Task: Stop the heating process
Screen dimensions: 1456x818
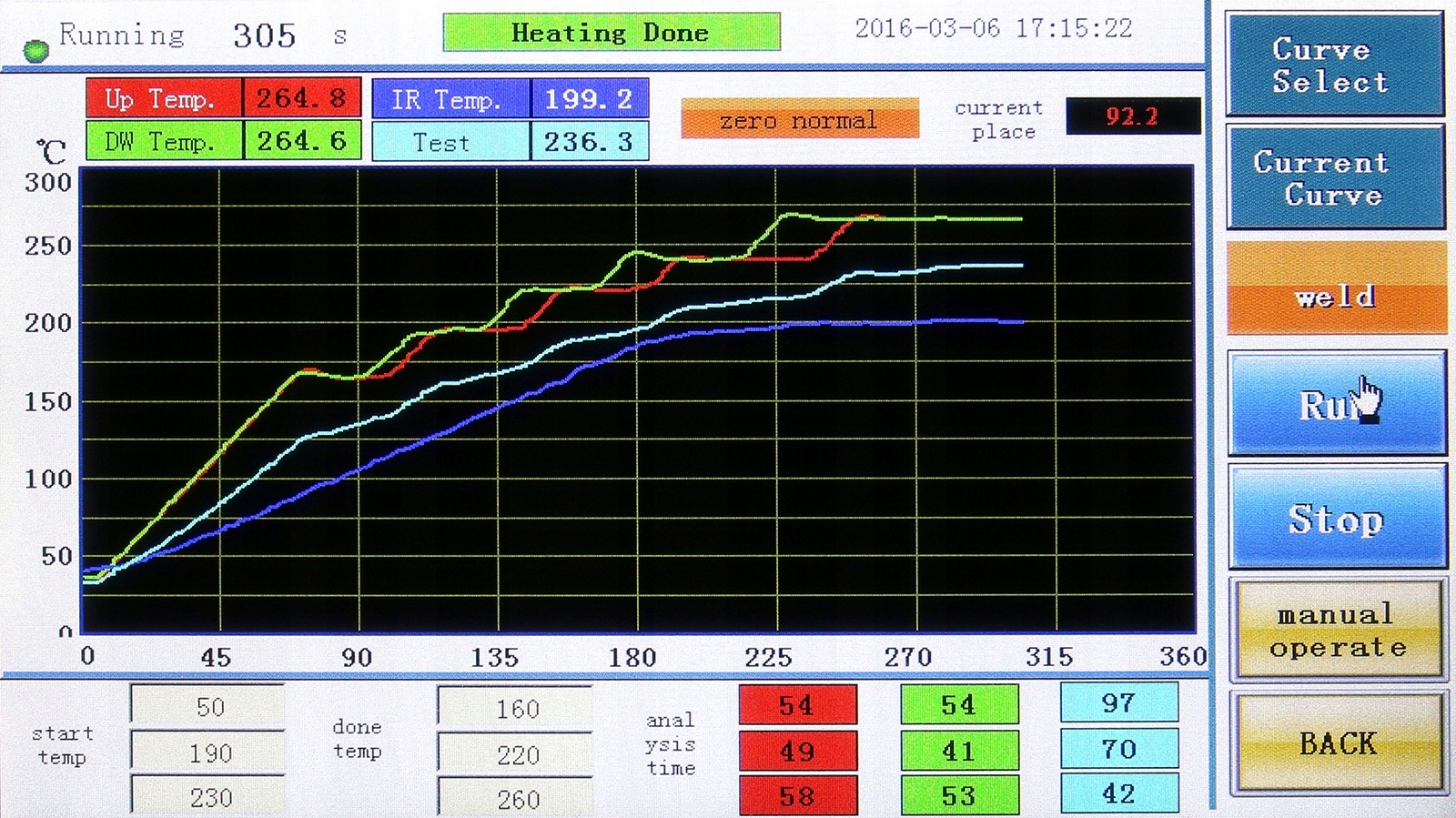Action: point(1336,519)
